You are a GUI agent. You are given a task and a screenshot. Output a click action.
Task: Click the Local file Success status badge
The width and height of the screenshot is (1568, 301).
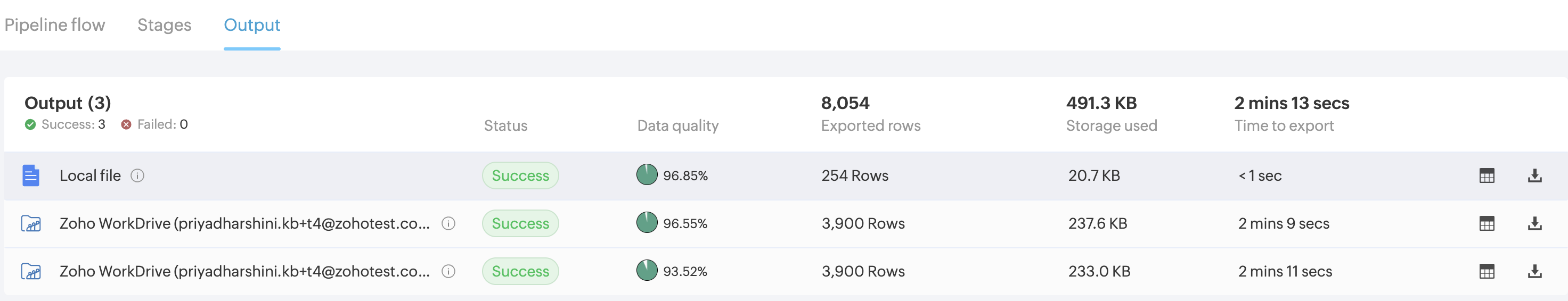pyautogui.click(x=520, y=175)
